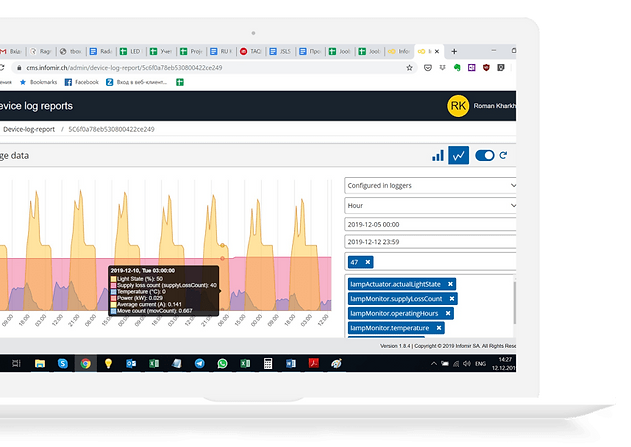The width and height of the screenshot is (631, 447).
Task: Open File Explorer from taskbar
Action: click(40, 364)
